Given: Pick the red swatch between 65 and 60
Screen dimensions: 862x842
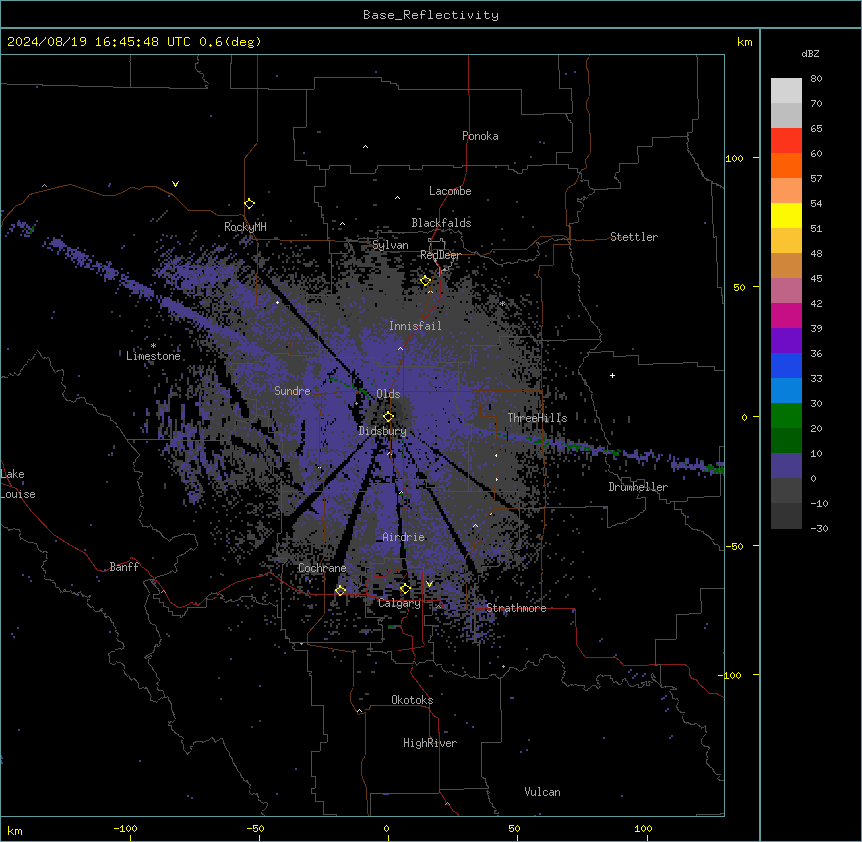Looking at the screenshot, I should coord(786,140).
